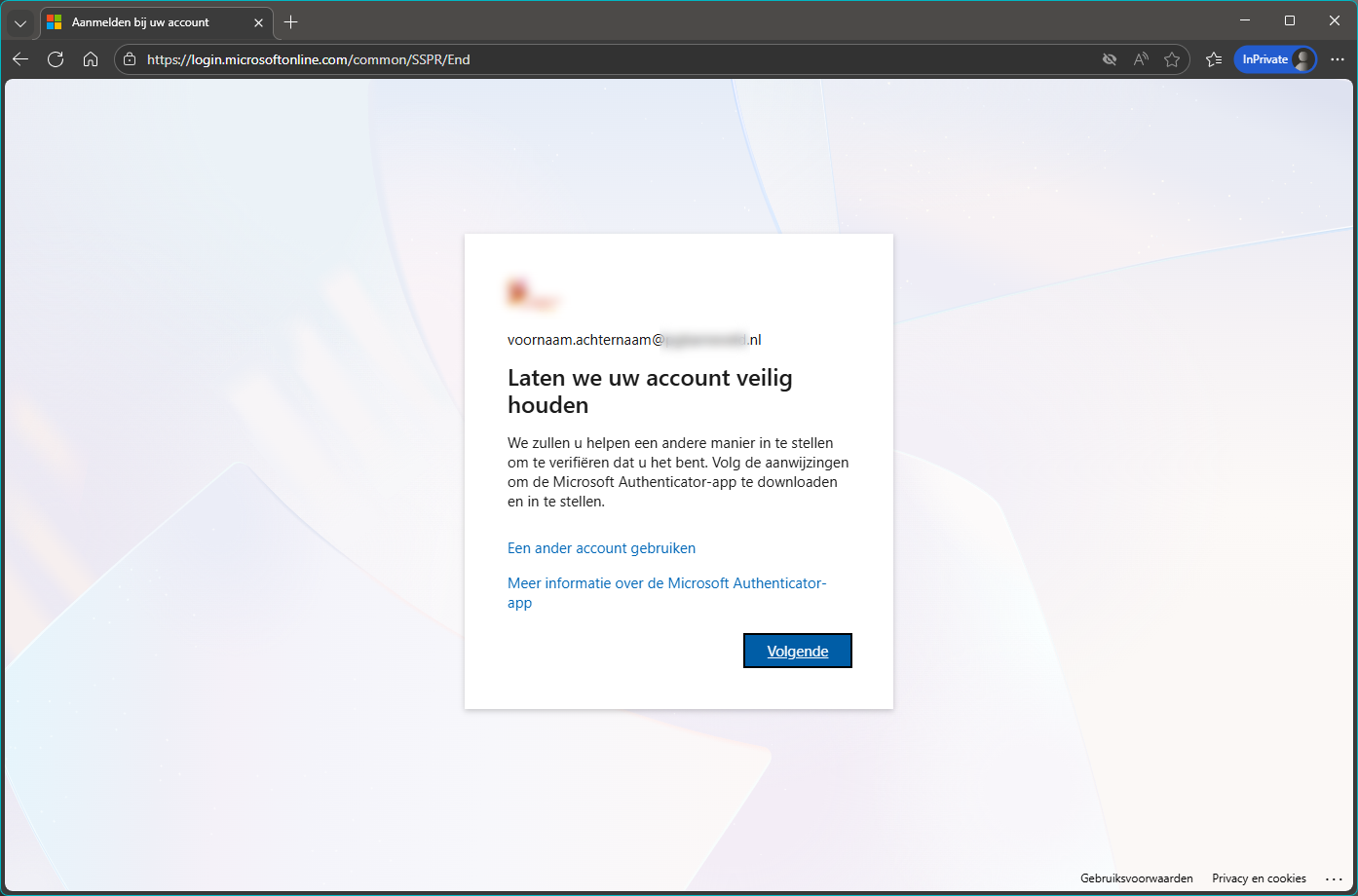Open the Favorites list icon
This screenshot has width=1358, height=896.
[x=1214, y=59]
